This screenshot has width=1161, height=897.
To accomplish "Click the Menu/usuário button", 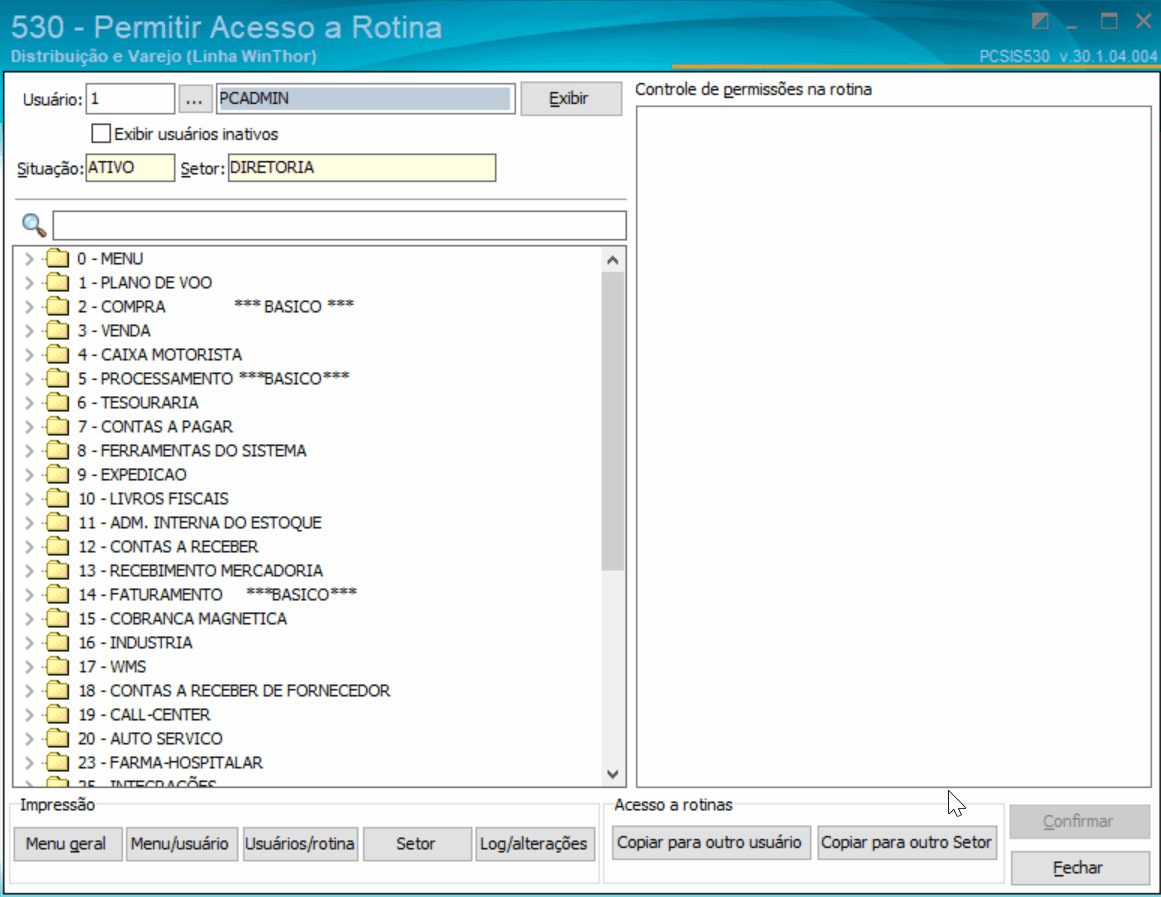I will point(182,844).
